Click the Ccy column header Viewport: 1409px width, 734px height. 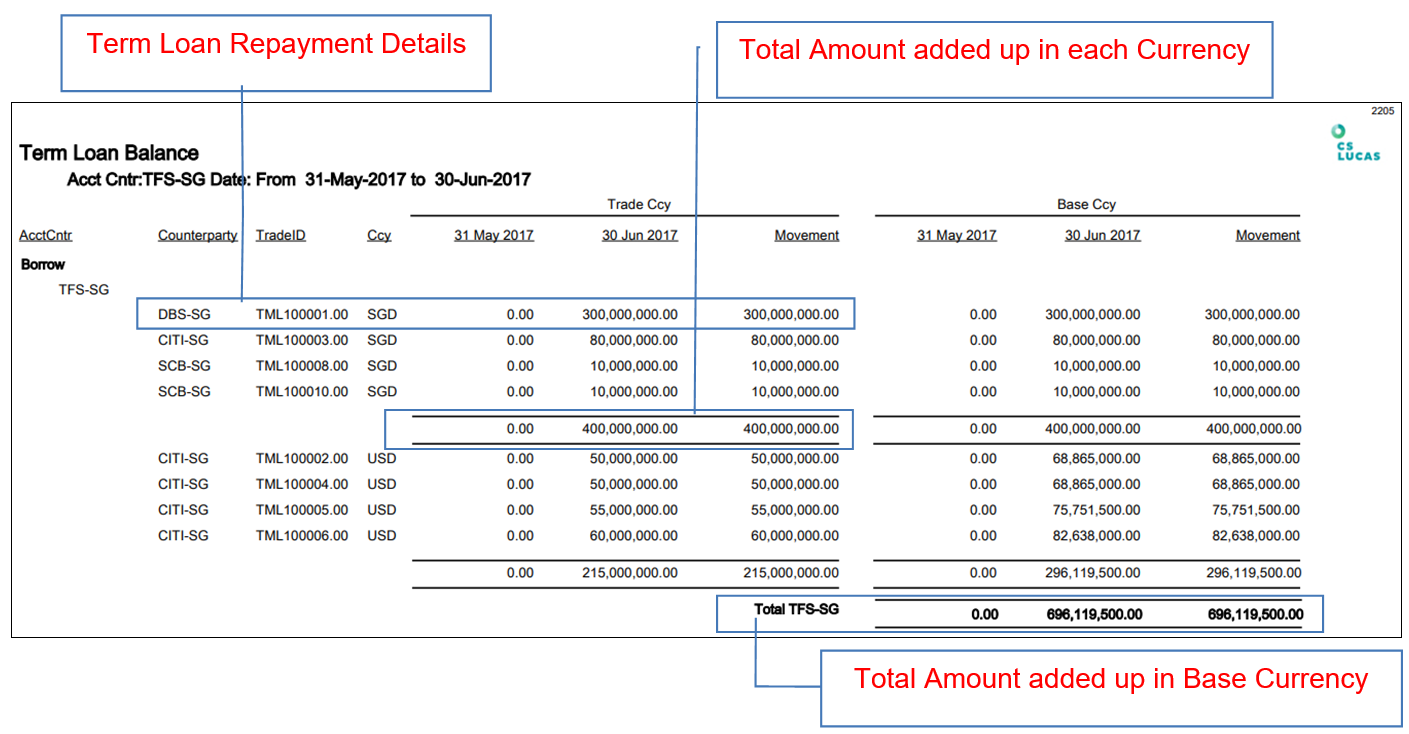379,236
